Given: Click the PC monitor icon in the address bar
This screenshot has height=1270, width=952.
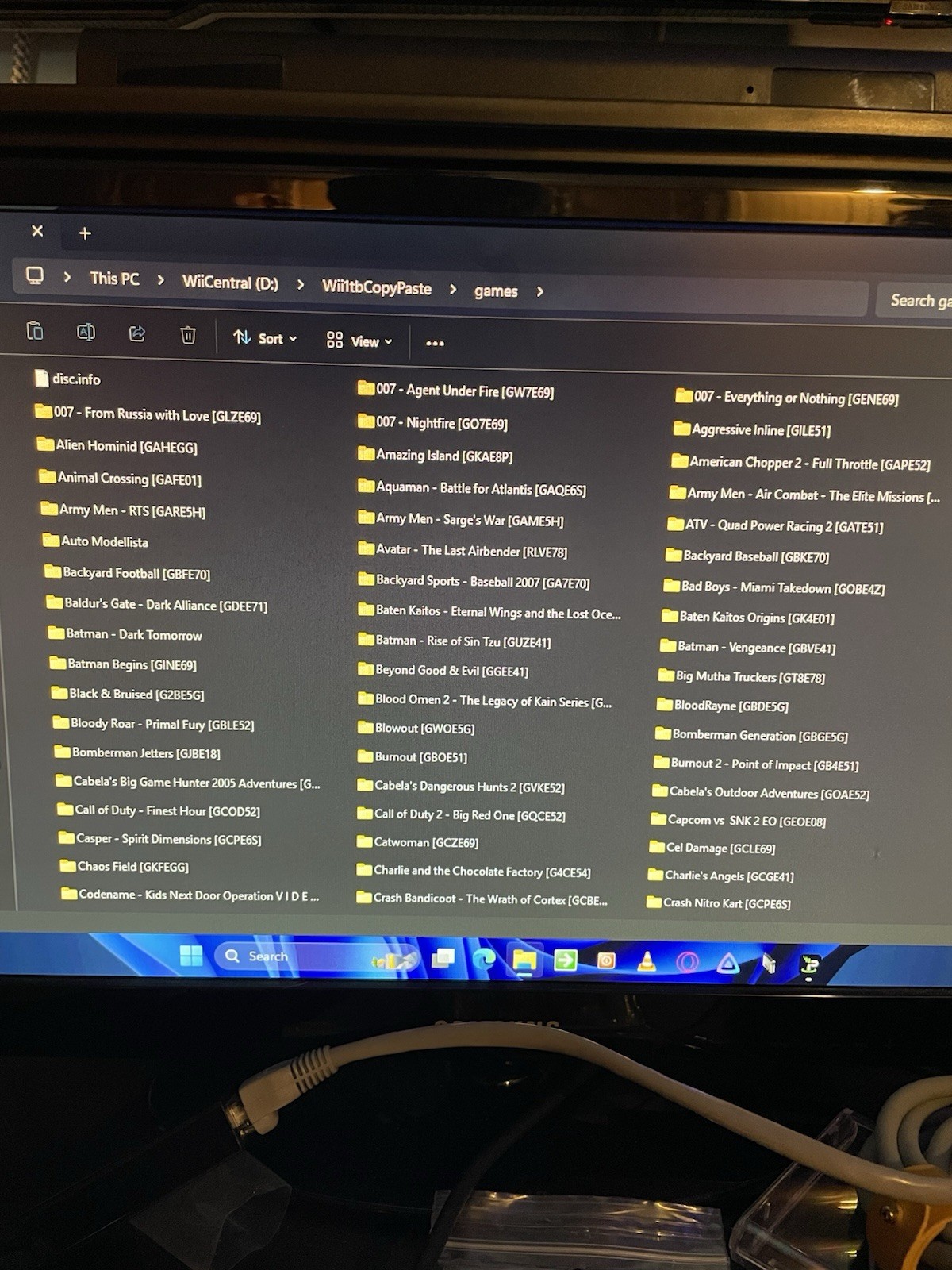Looking at the screenshot, I should point(35,275).
